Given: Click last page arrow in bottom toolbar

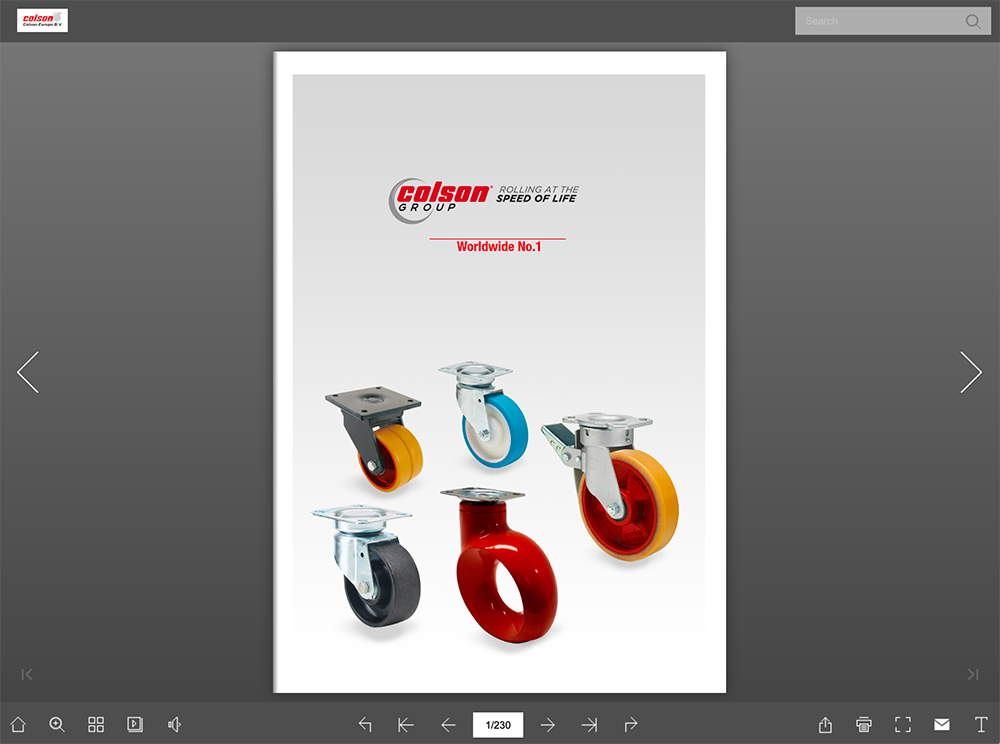Looking at the screenshot, I should (589, 724).
